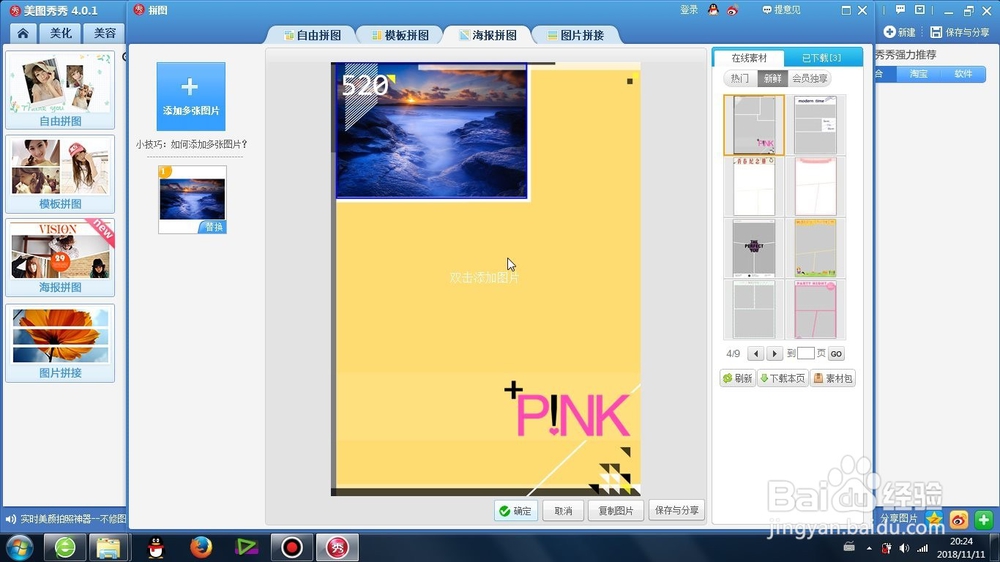The height and width of the screenshot is (562, 1000).
Task: Click 复制图片 button
Action: tap(615, 511)
